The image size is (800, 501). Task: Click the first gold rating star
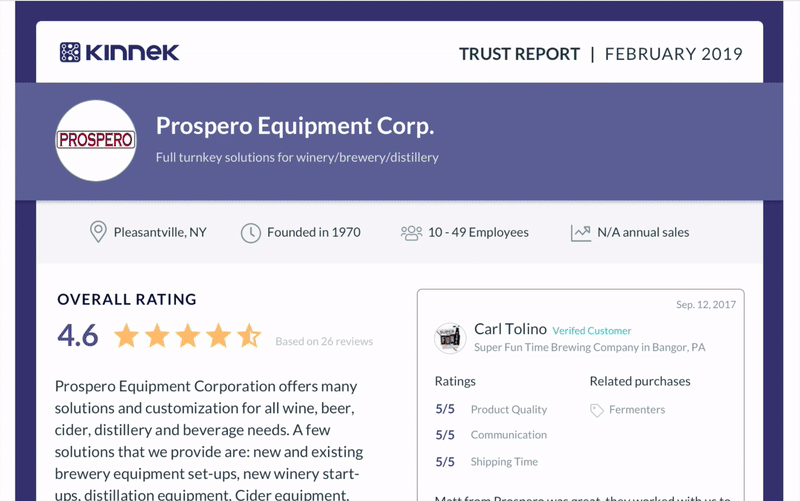coord(126,335)
